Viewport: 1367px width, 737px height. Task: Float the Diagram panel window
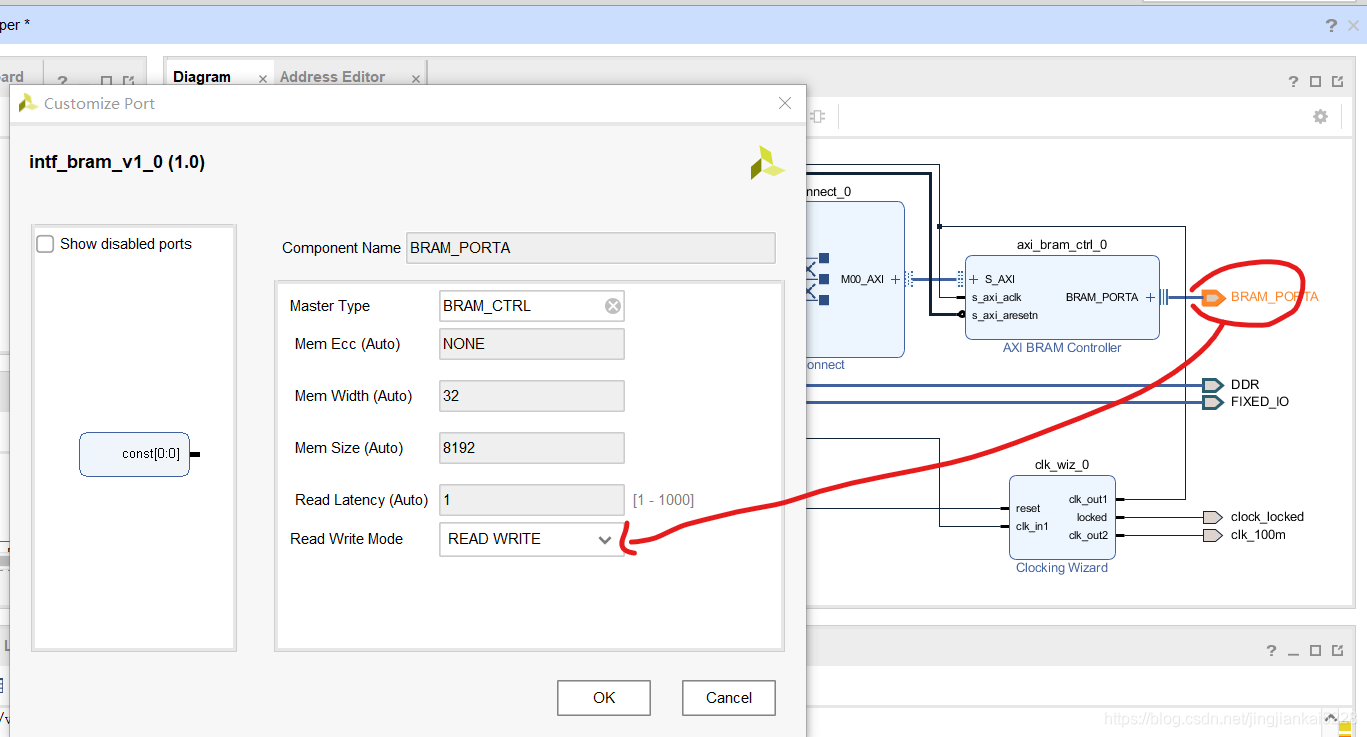pyautogui.click(x=1337, y=82)
